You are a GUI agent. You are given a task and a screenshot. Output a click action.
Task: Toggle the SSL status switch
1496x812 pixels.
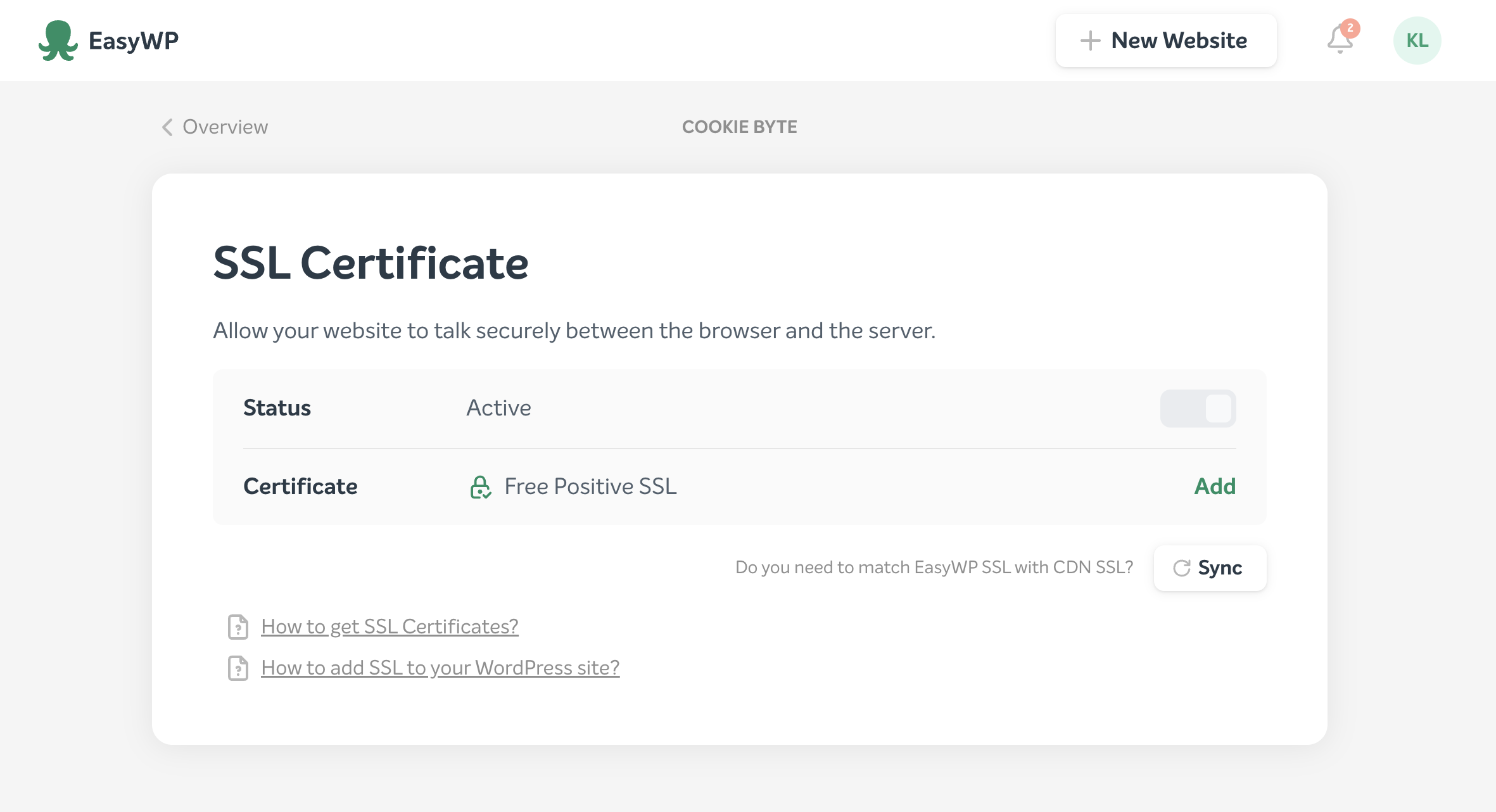1198,409
